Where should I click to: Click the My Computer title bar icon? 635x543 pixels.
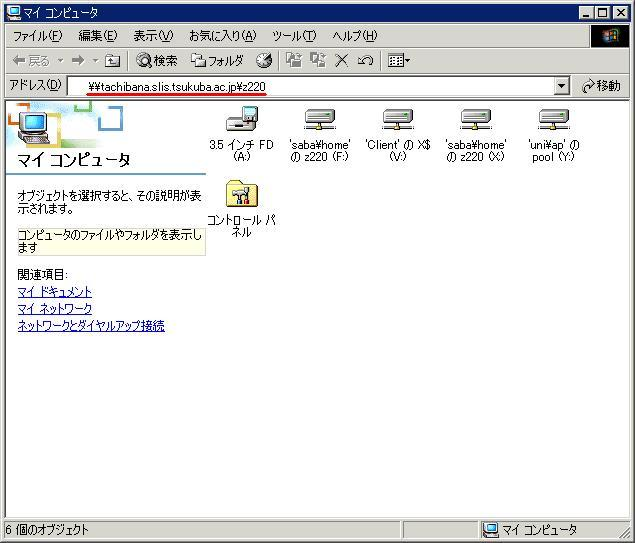pos(14,13)
